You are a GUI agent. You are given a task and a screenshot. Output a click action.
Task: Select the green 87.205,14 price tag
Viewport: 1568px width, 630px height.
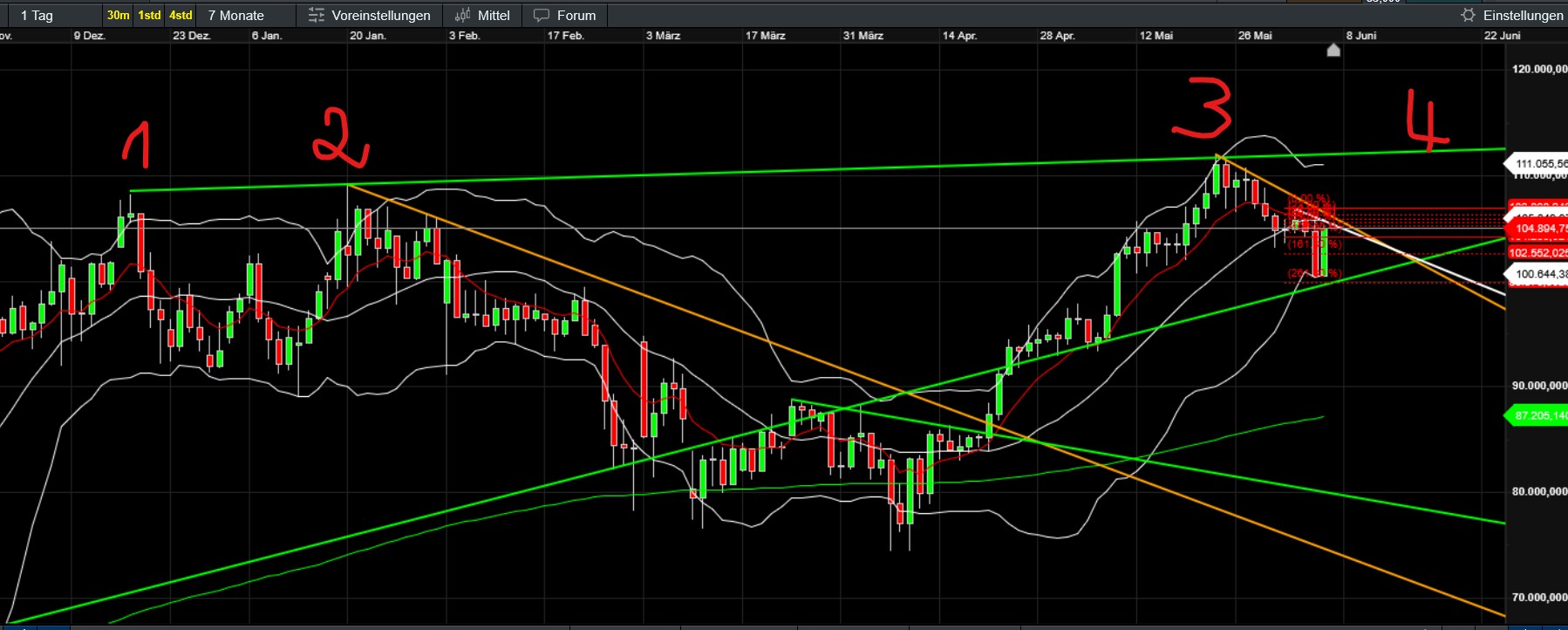pyautogui.click(x=1537, y=415)
